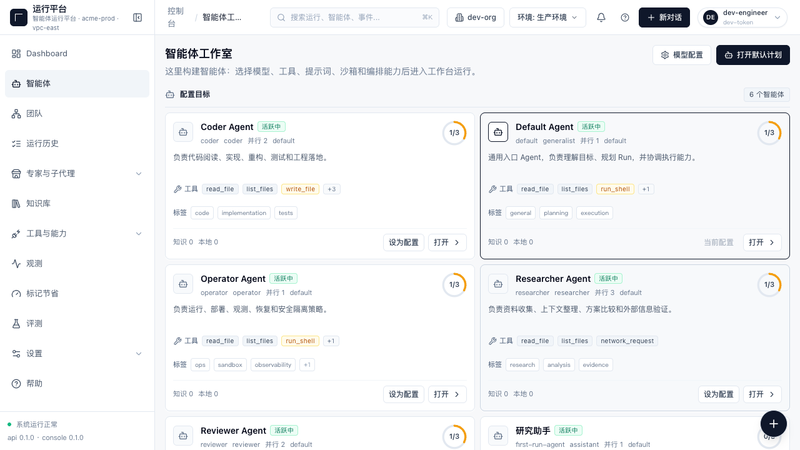The height and width of the screenshot is (450, 800).
Task: Set Coder Agent as config (设为配置)
Action: [404, 242]
